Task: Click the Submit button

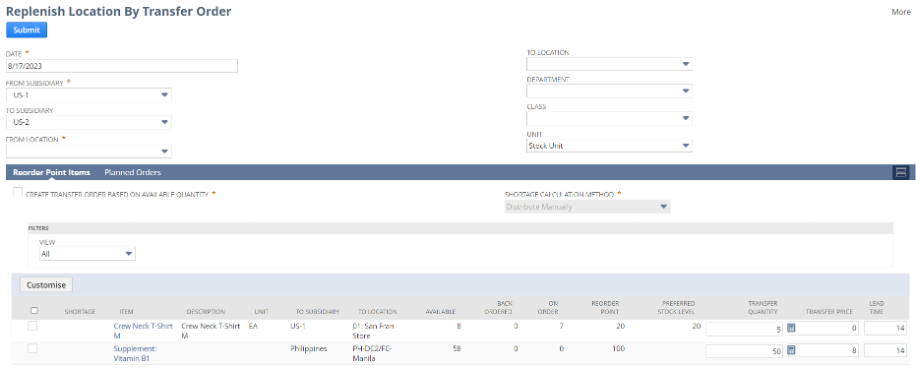Action: (26, 30)
